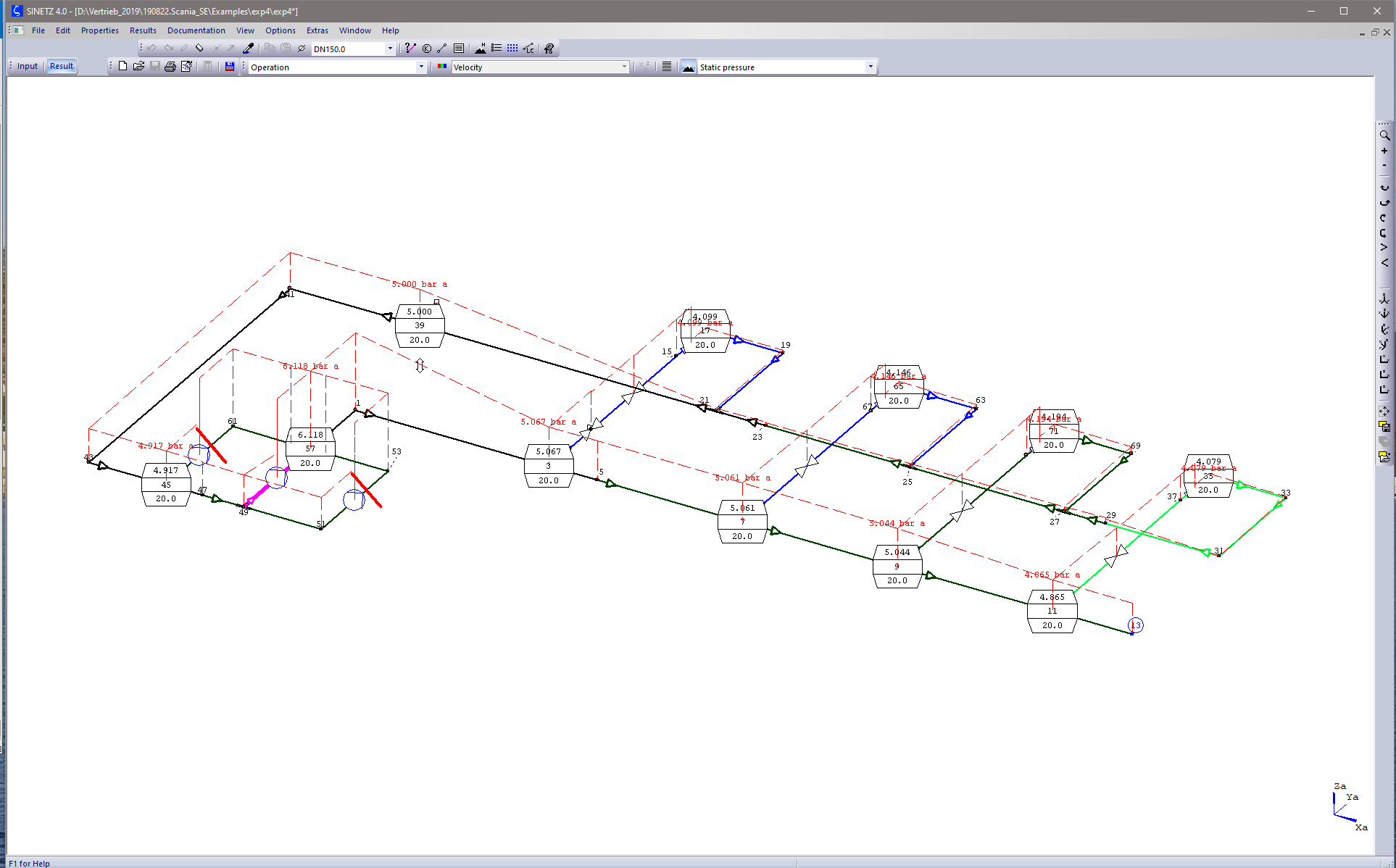
Task: Click the Open file folder icon
Action: (x=138, y=66)
